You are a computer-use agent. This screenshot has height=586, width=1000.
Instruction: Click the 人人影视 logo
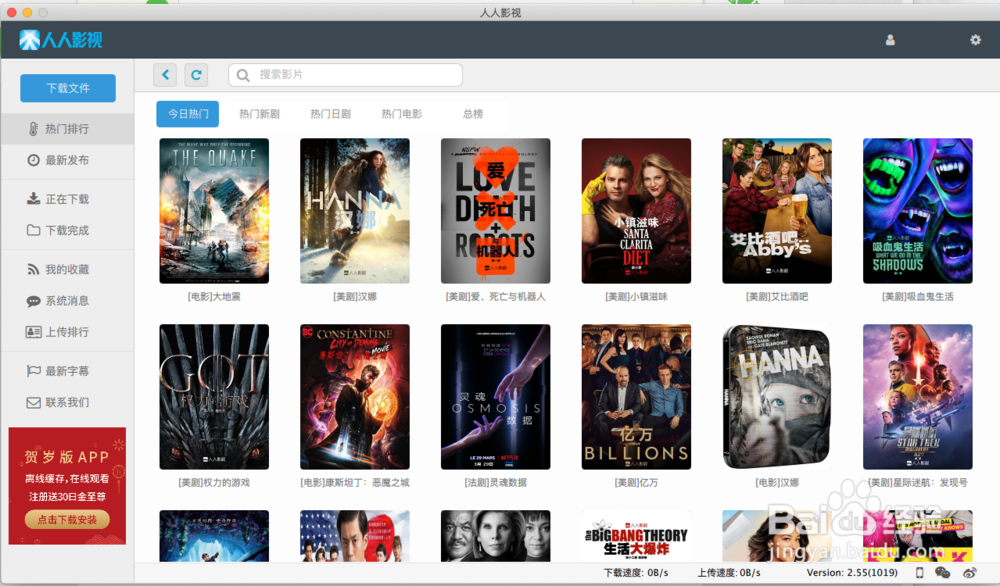[61, 40]
